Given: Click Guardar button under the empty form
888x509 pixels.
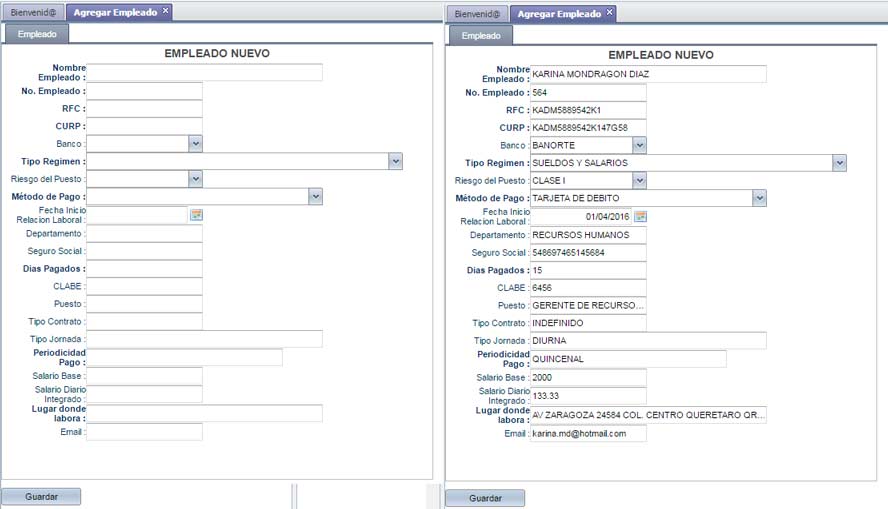Looking at the screenshot, I should click(41, 496).
